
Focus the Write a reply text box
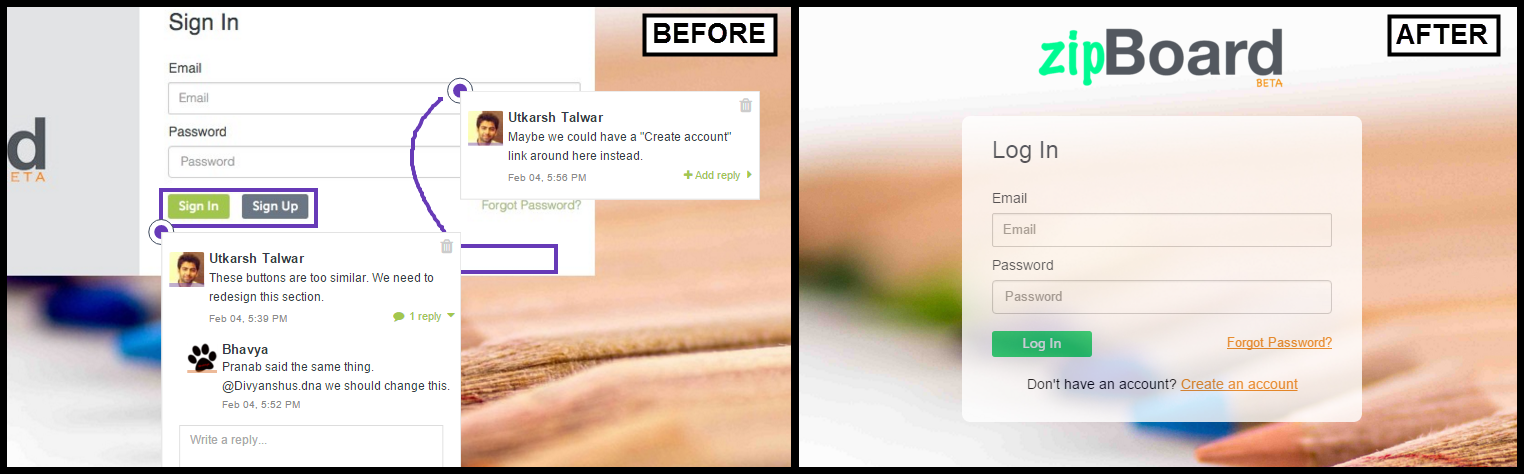click(311, 445)
